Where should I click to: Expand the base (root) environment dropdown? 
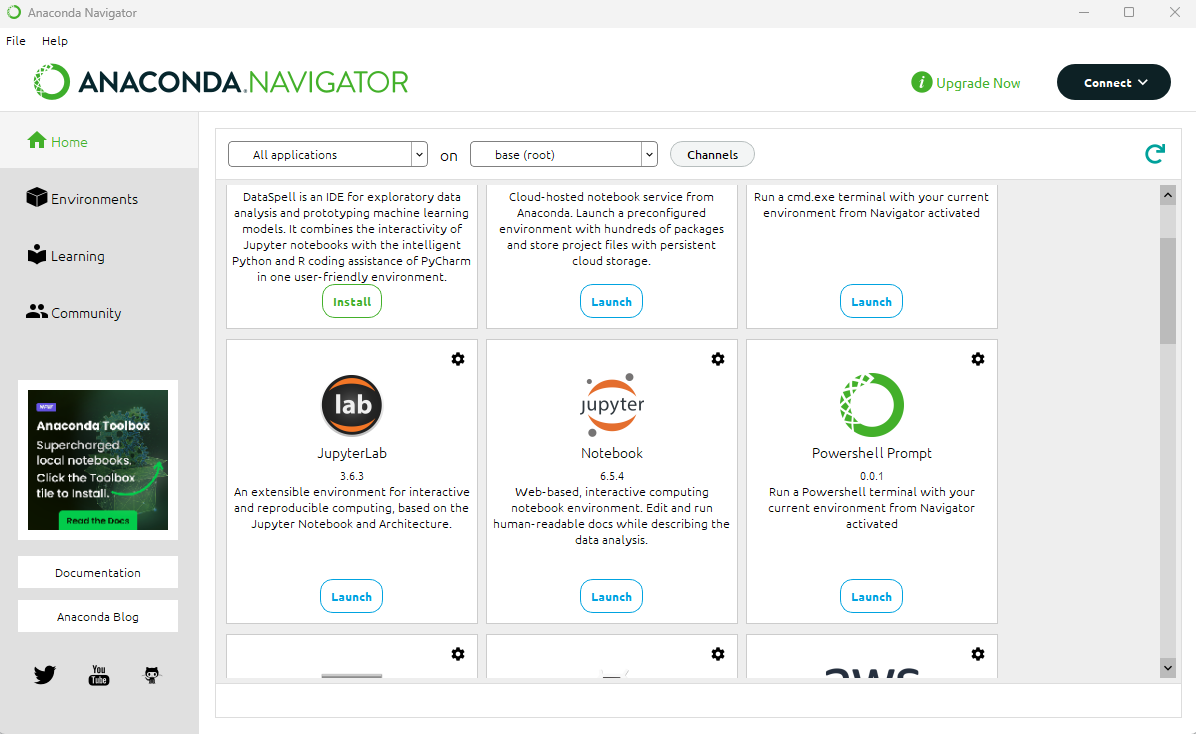(564, 154)
